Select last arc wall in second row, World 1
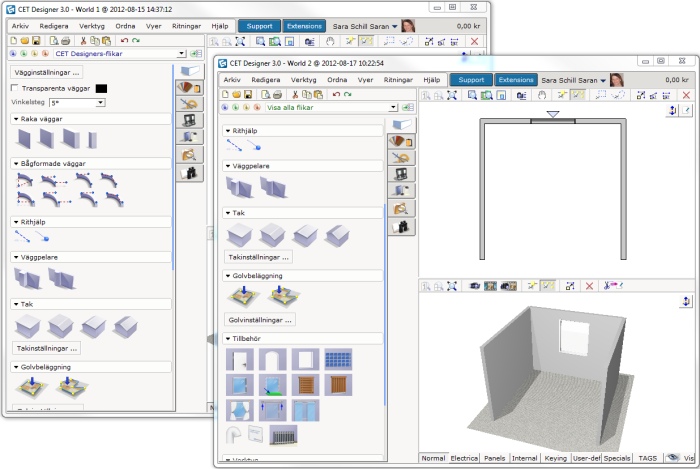The height and width of the screenshot is (469, 700). tap(114, 199)
